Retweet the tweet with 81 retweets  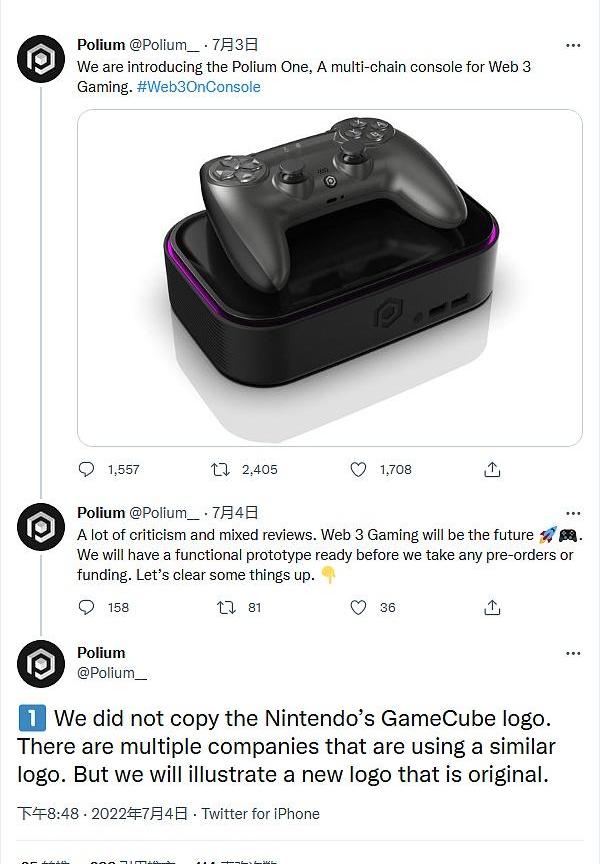(x=226, y=607)
